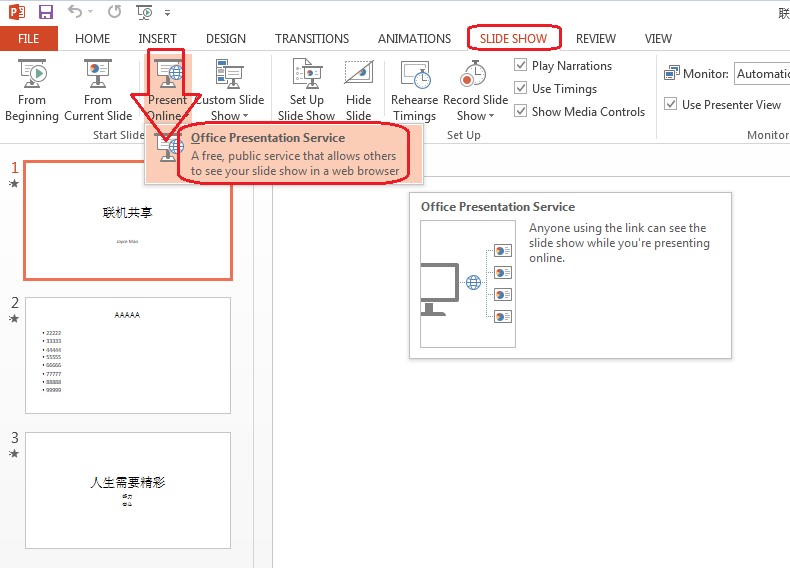The width and height of the screenshot is (790, 568).
Task: Click the transition star under slide 2
Action: [14, 319]
